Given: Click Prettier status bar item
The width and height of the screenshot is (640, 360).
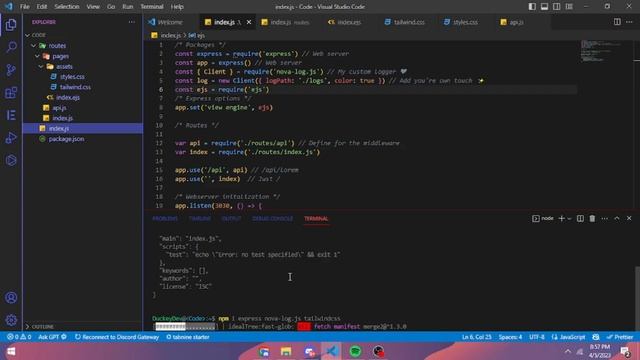Looking at the screenshot, I should coord(620,337).
